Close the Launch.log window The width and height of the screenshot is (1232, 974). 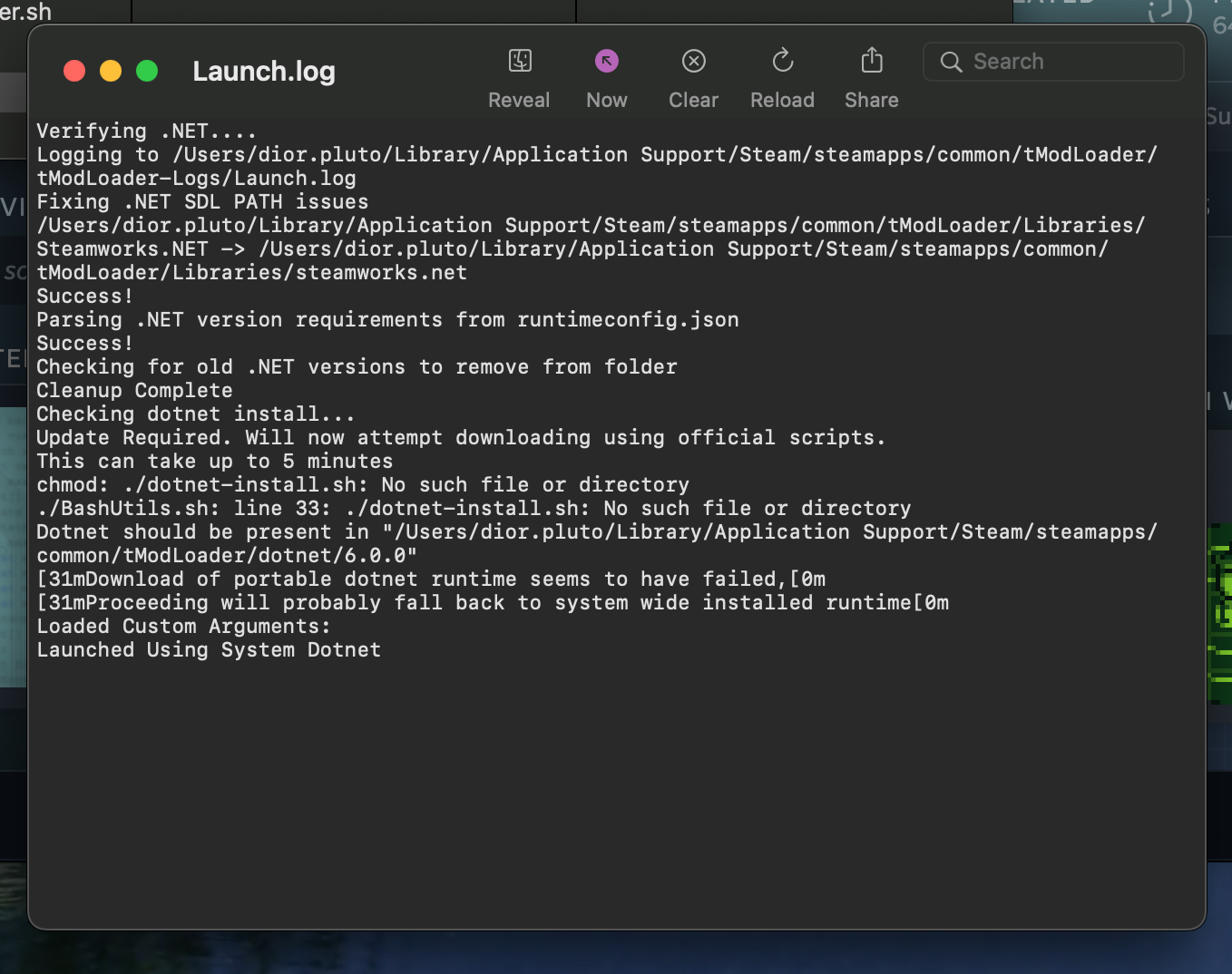click(x=74, y=71)
